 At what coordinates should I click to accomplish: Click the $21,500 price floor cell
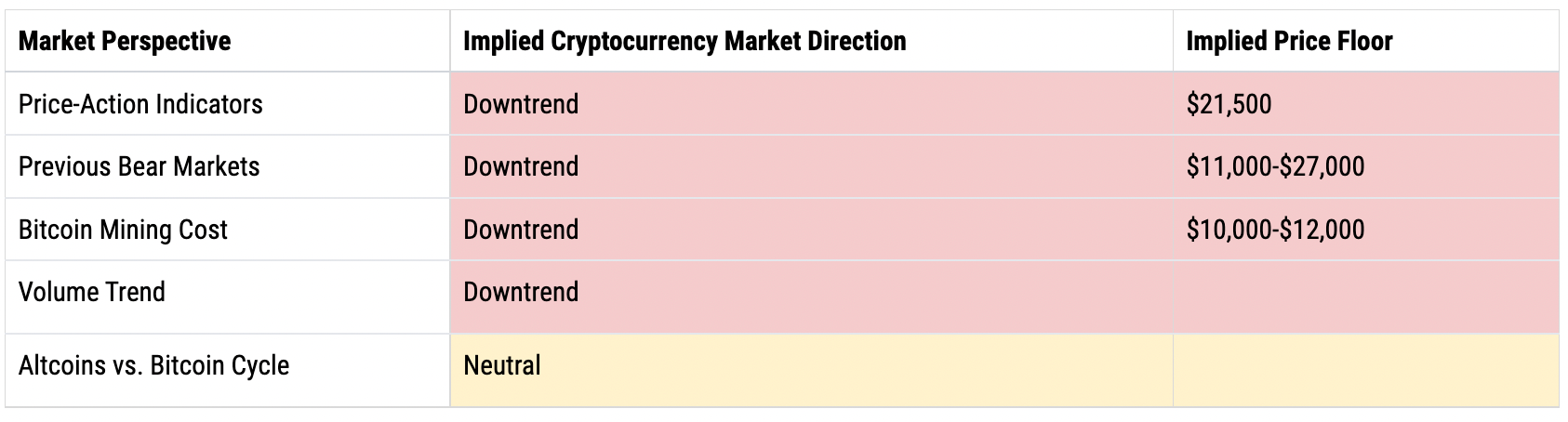pos(1366,103)
